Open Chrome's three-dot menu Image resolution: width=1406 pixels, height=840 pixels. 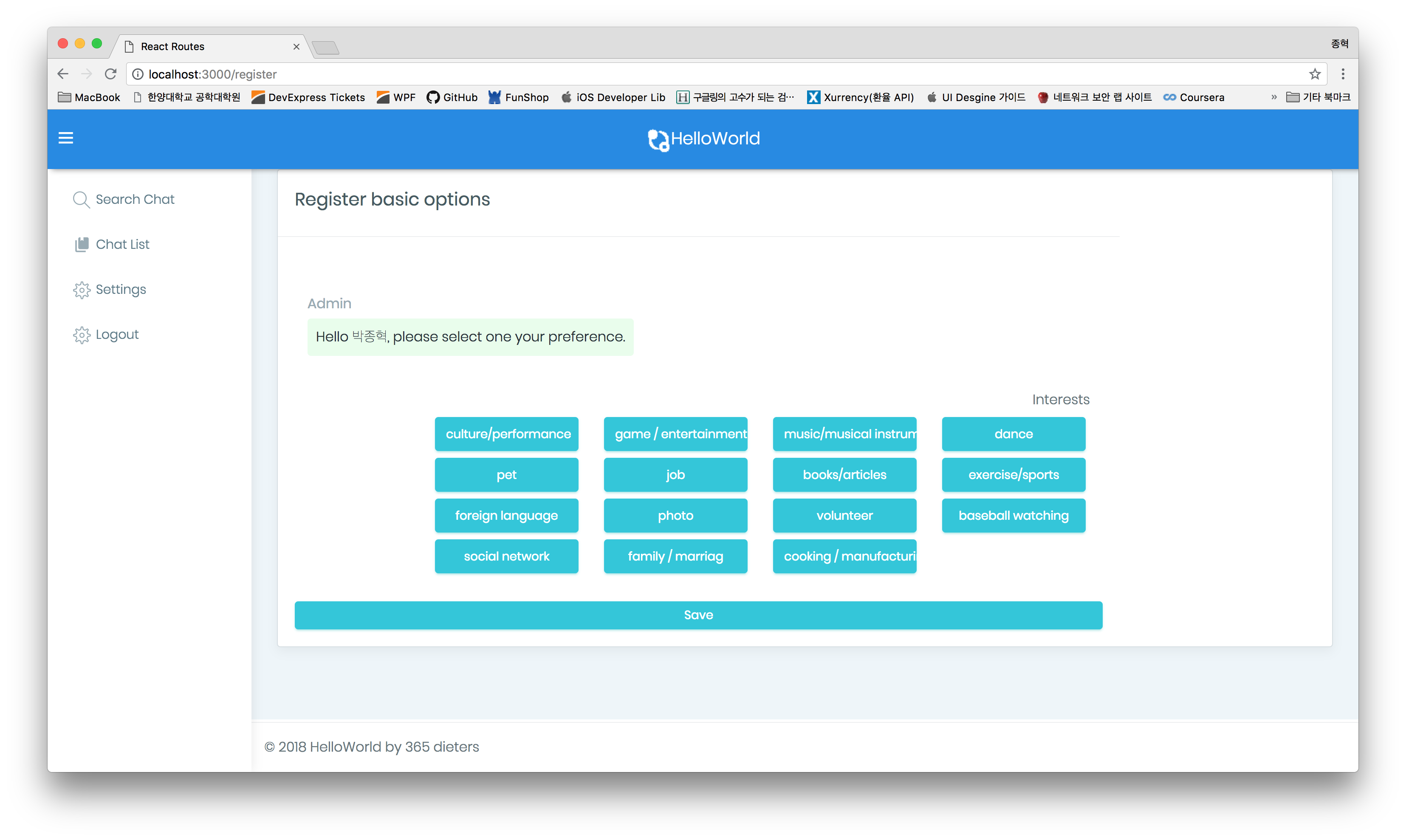point(1343,74)
